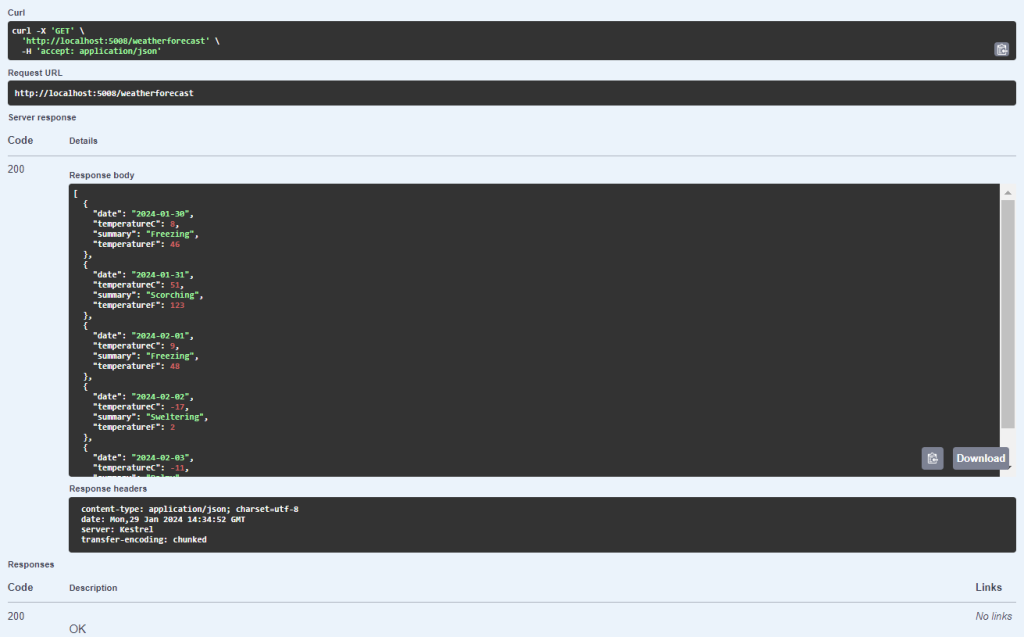Copy the curl command to clipboard
The height and width of the screenshot is (637, 1024).
[1001, 49]
